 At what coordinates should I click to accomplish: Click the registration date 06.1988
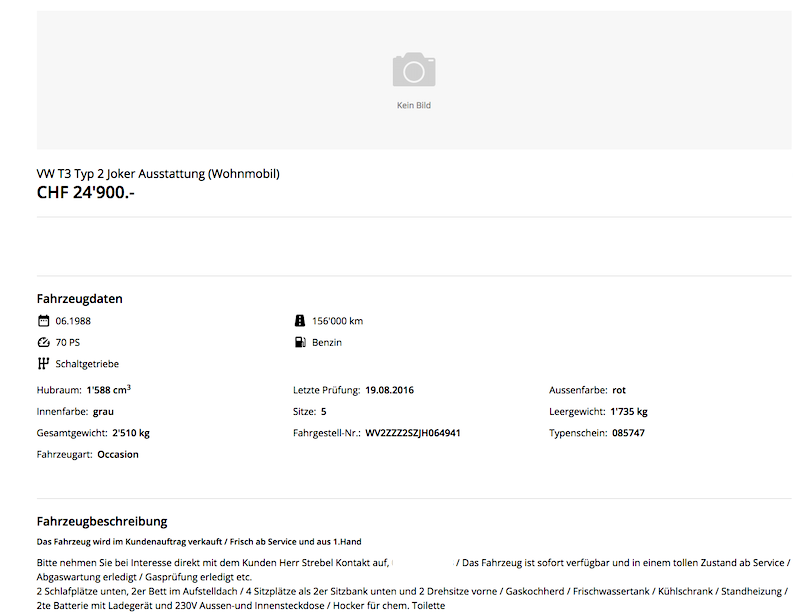point(73,321)
